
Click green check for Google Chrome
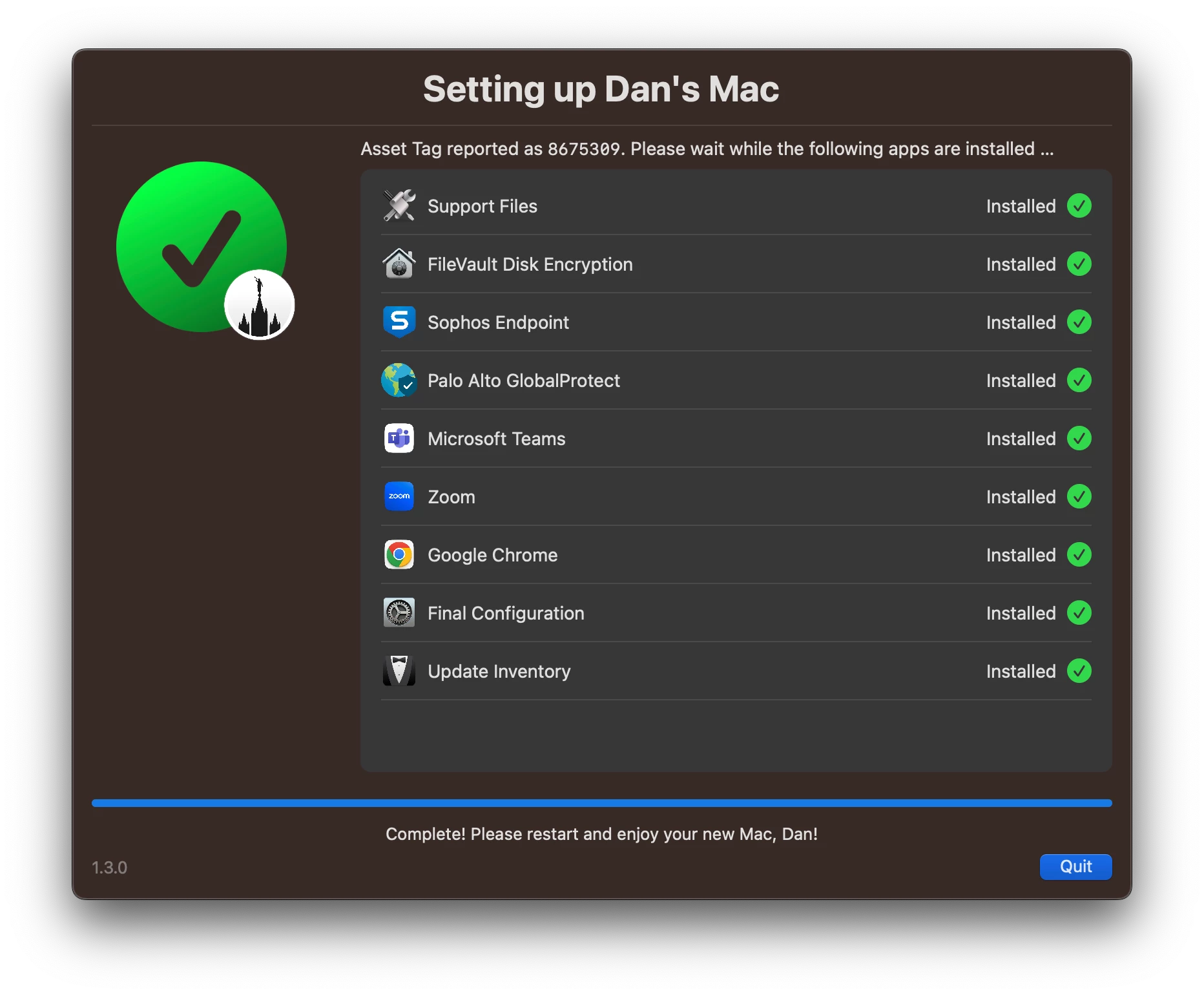click(x=1079, y=554)
